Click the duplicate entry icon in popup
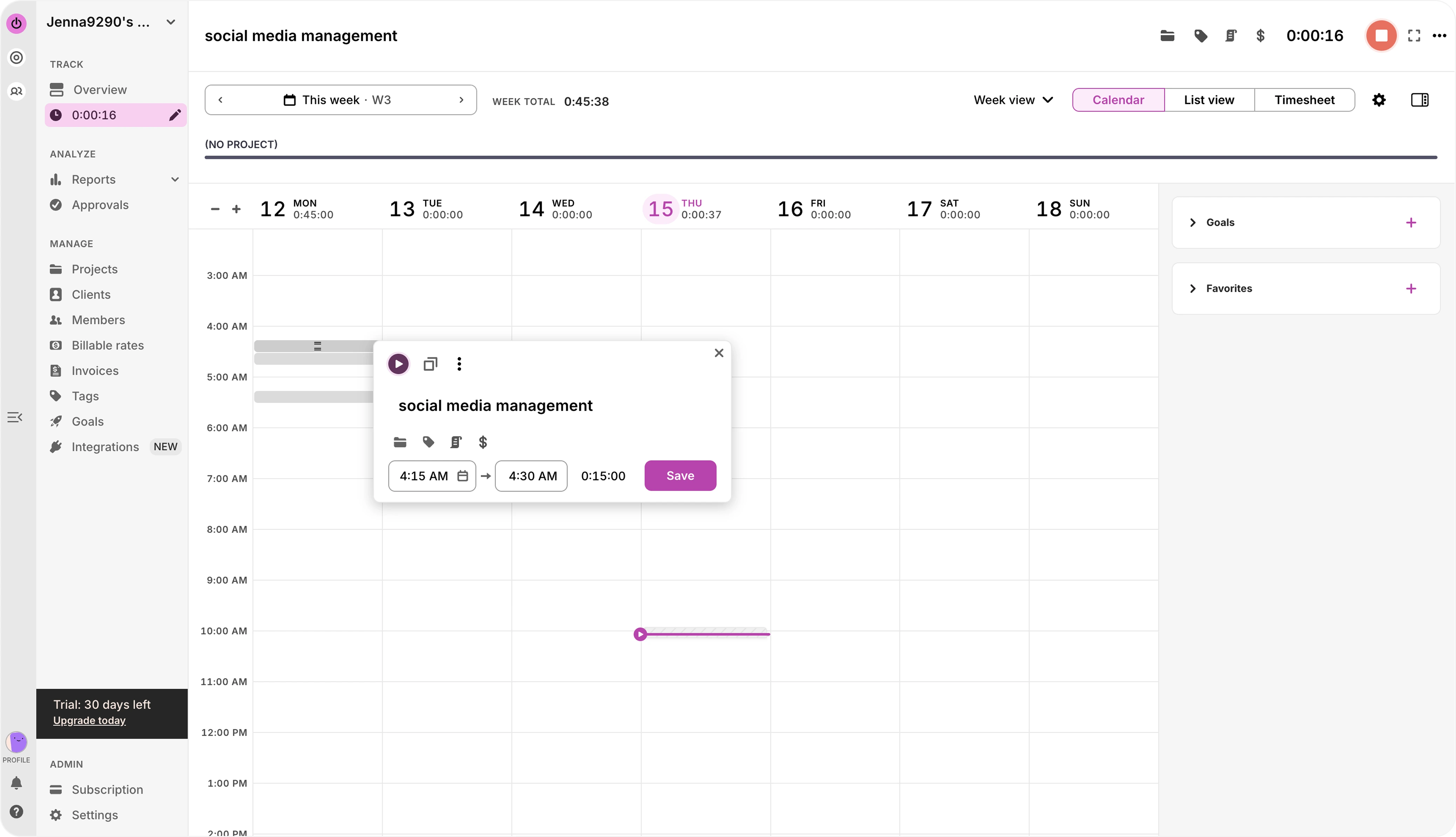Viewport: 1456px width, 837px height. coord(430,364)
